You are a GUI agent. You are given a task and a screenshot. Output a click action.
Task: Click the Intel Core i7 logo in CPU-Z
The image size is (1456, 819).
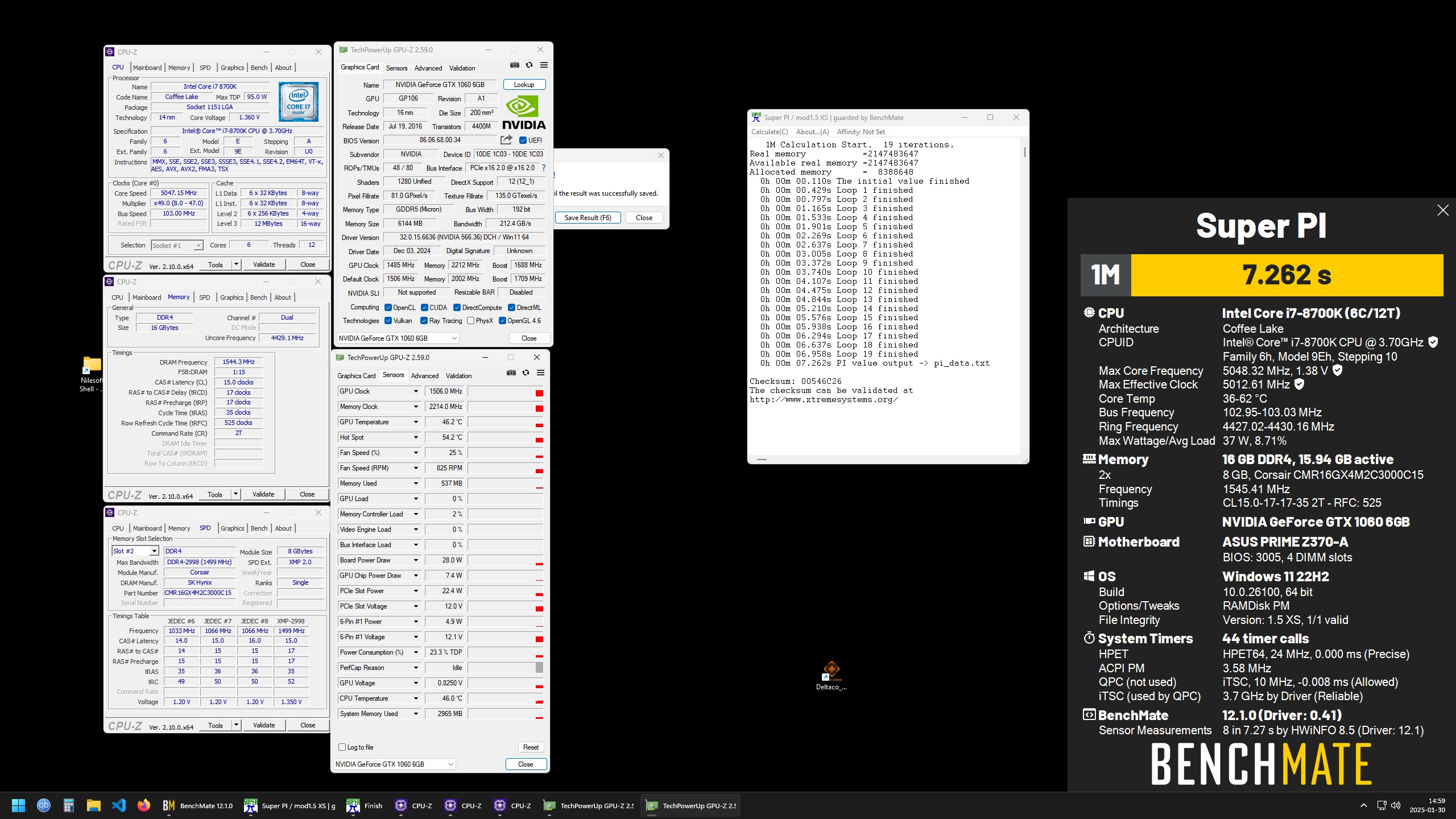click(x=299, y=101)
